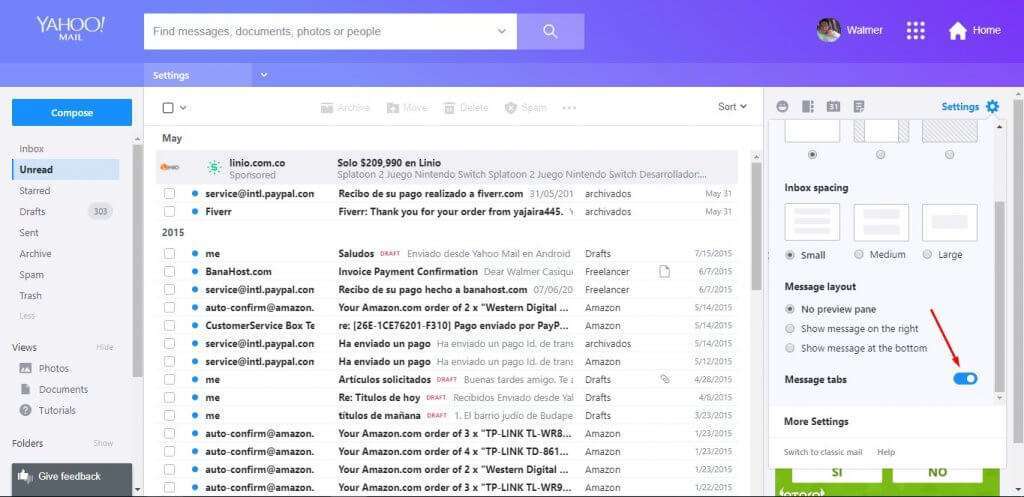Click the Move toolbar icon
Image resolution: width=1024 pixels, height=497 pixels.
coord(392,108)
